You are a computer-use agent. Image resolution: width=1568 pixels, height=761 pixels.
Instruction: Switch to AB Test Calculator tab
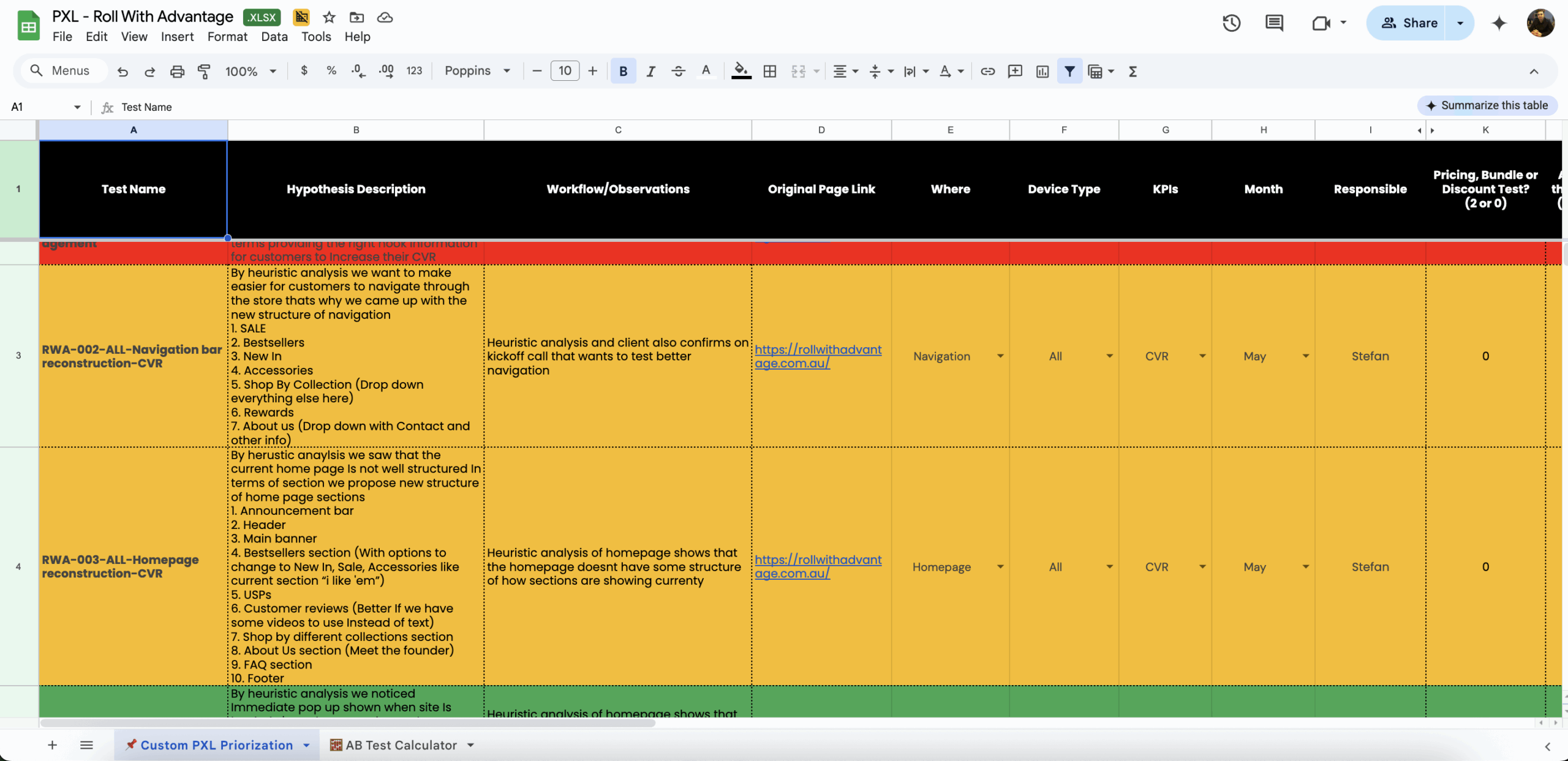[x=401, y=745]
